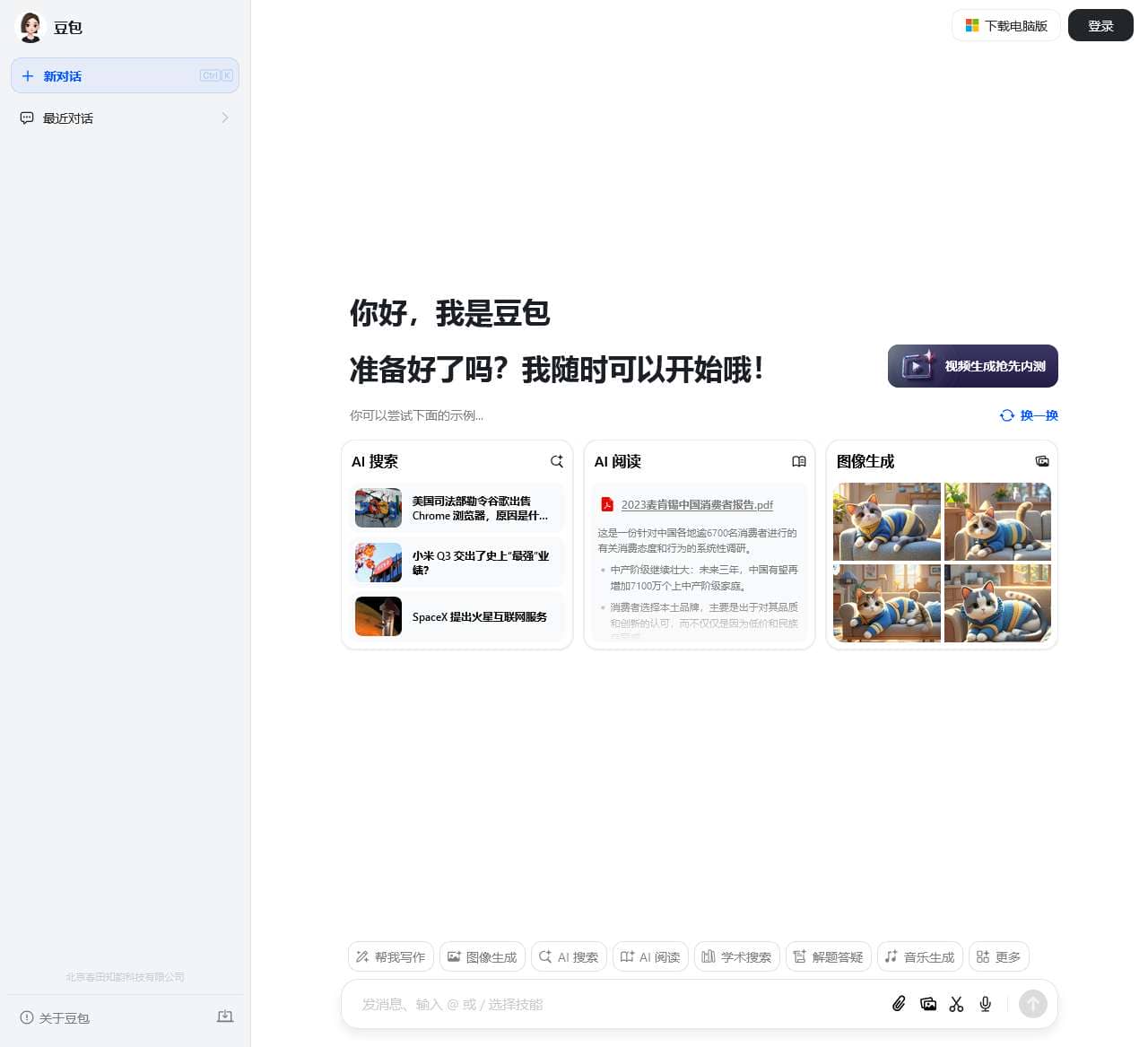Choose the 帮我写作 writing skill

pyautogui.click(x=391, y=956)
